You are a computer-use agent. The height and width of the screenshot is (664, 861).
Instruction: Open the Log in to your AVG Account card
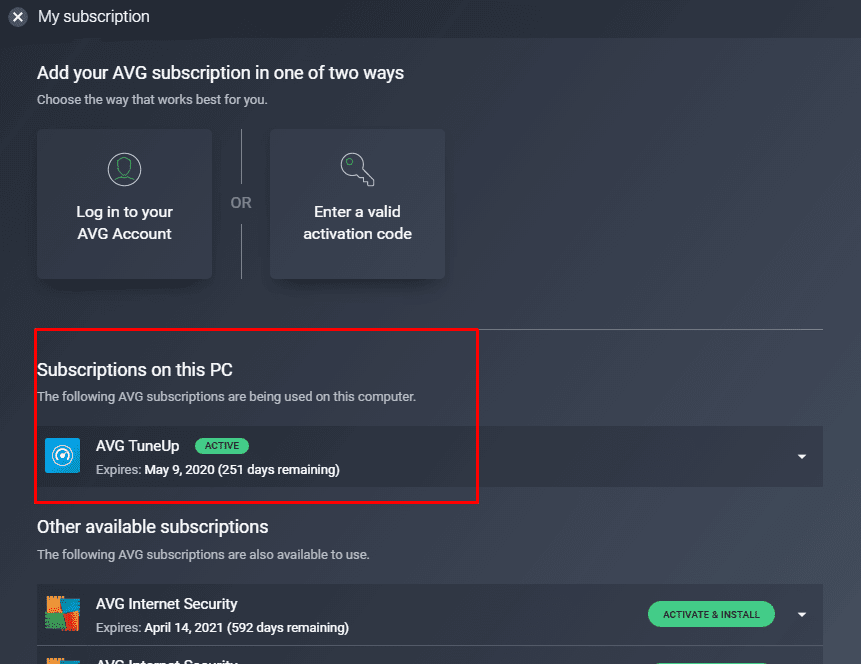(125, 204)
